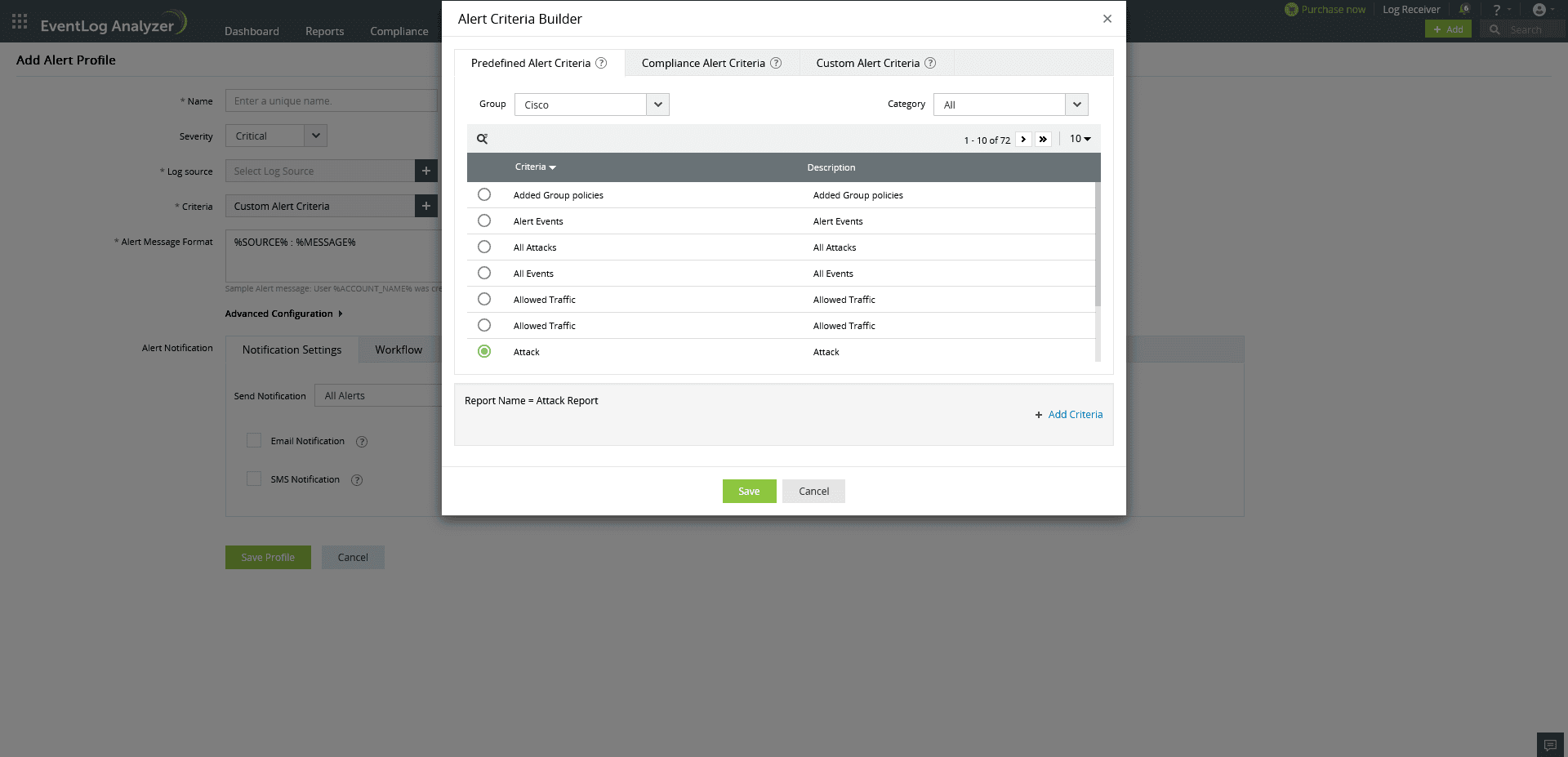Click the Save Profile button

click(x=268, y=558)
